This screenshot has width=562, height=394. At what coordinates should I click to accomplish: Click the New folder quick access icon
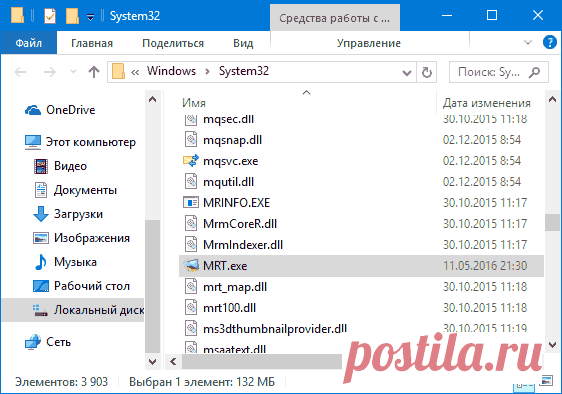coord(72,16)
